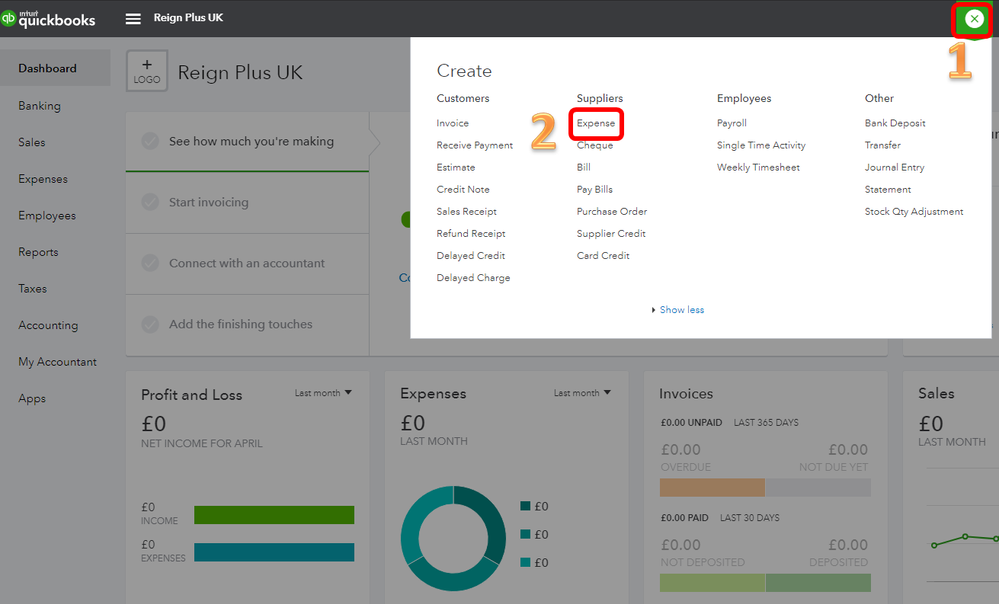The width and height of the screenshot is (999, 604).
Task: Select Cheque under Suppliers
Action: [595, 145]
